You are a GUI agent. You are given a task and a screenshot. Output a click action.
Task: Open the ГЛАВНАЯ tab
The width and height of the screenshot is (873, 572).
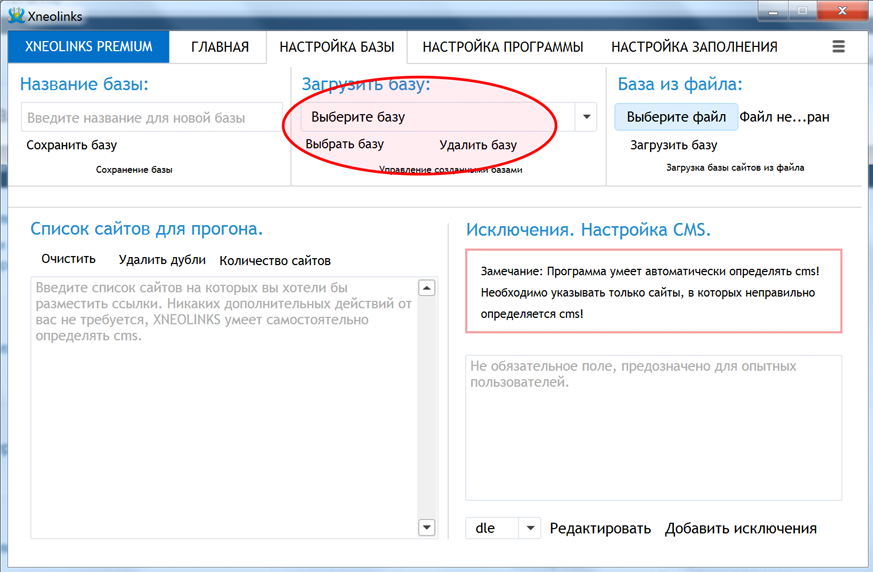[x=220, y=47]
